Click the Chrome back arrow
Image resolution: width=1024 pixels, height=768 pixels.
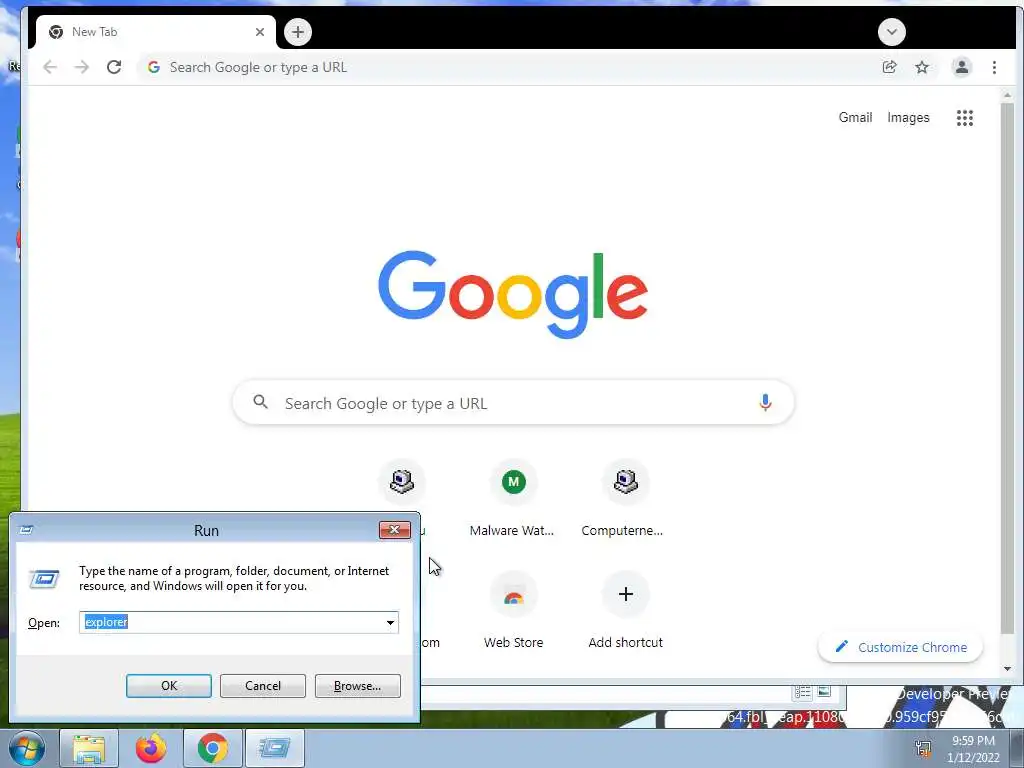point(50,67)
